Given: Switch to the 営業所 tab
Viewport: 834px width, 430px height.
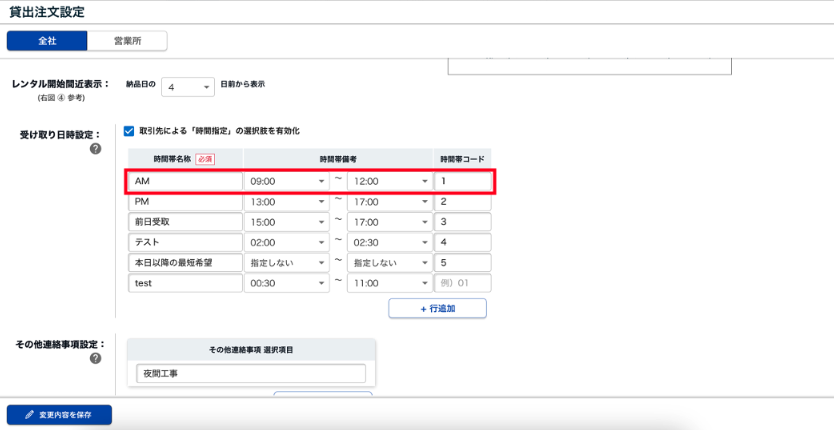Looking at the screenshot, I should [126, 41].
